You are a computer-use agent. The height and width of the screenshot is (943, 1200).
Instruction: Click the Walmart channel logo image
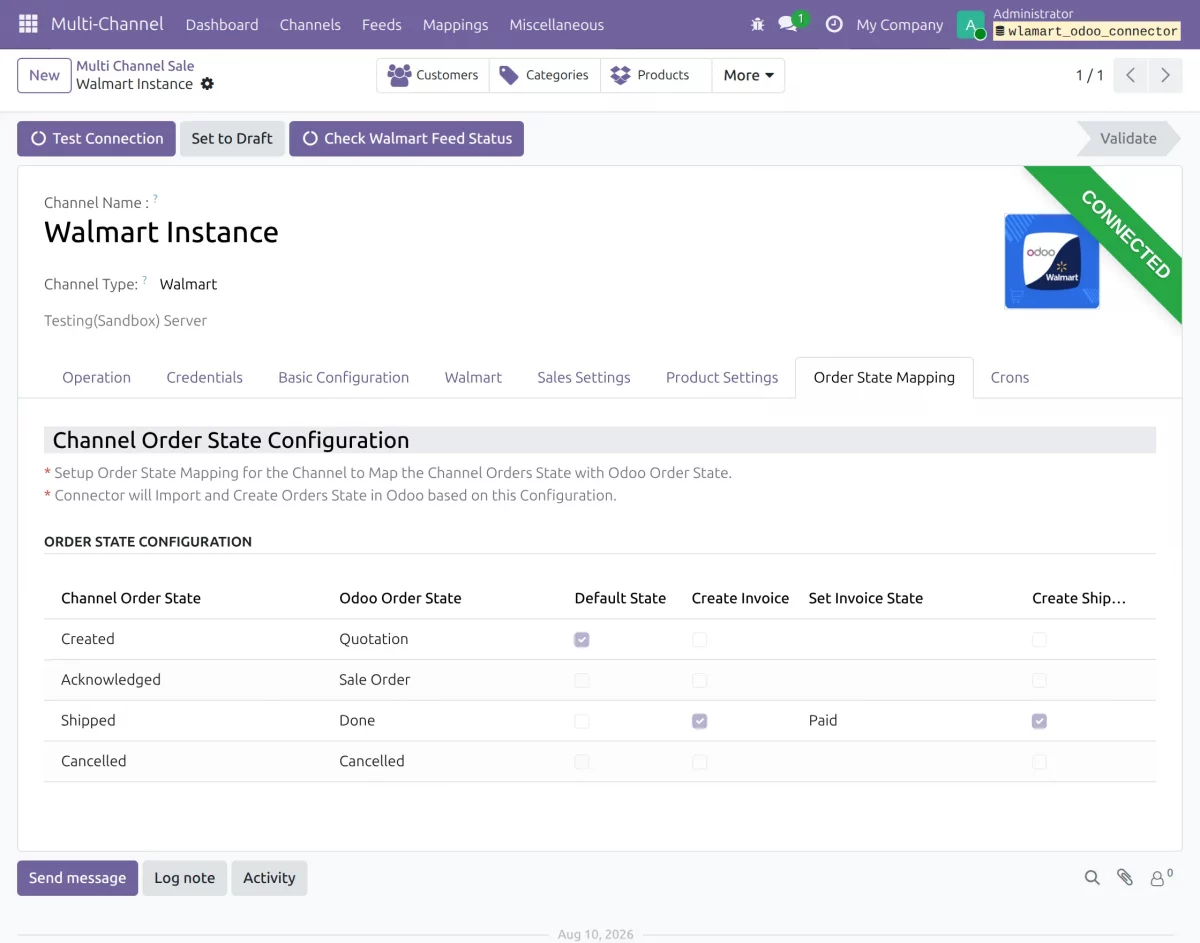[x=1052, y=261]
